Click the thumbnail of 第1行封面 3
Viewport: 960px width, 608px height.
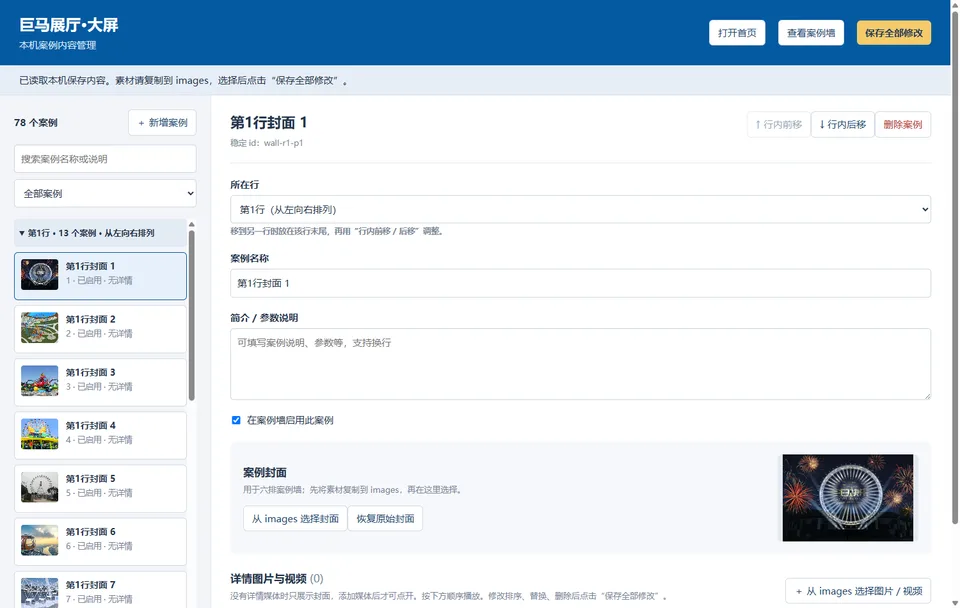pyautogui.click(x=39, y=381)
